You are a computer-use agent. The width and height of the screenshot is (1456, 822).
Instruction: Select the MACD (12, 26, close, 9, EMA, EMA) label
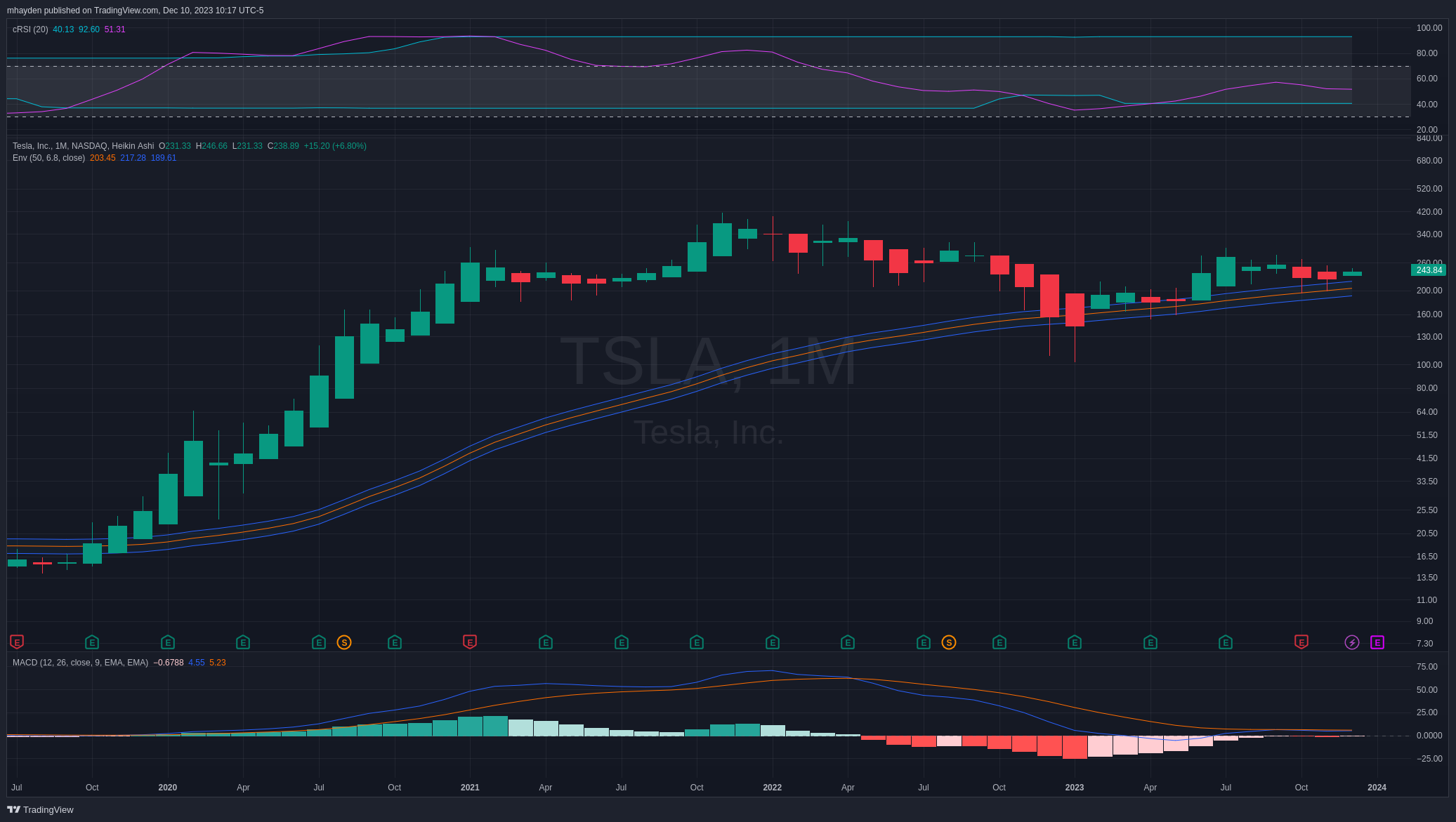(80, 663)
